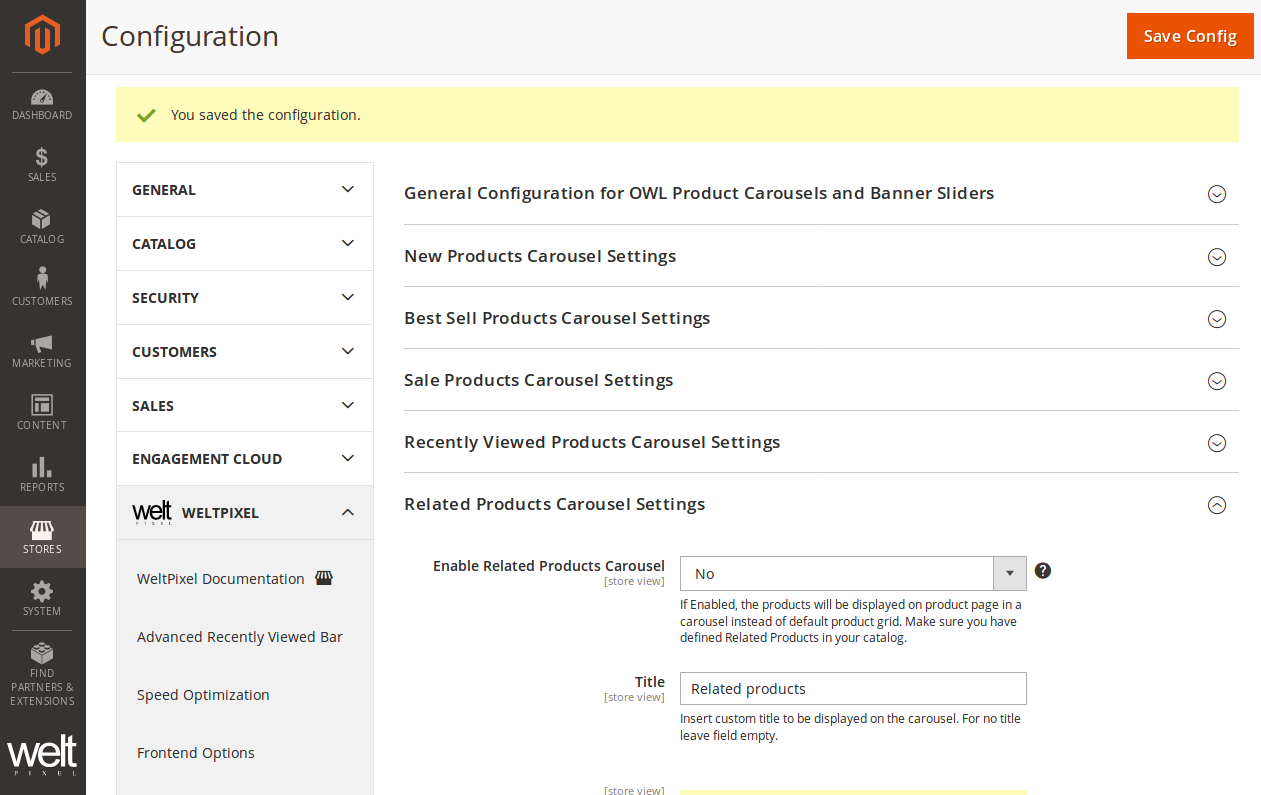Click the WeltPixel tab logo icon

tap(152, 513)
